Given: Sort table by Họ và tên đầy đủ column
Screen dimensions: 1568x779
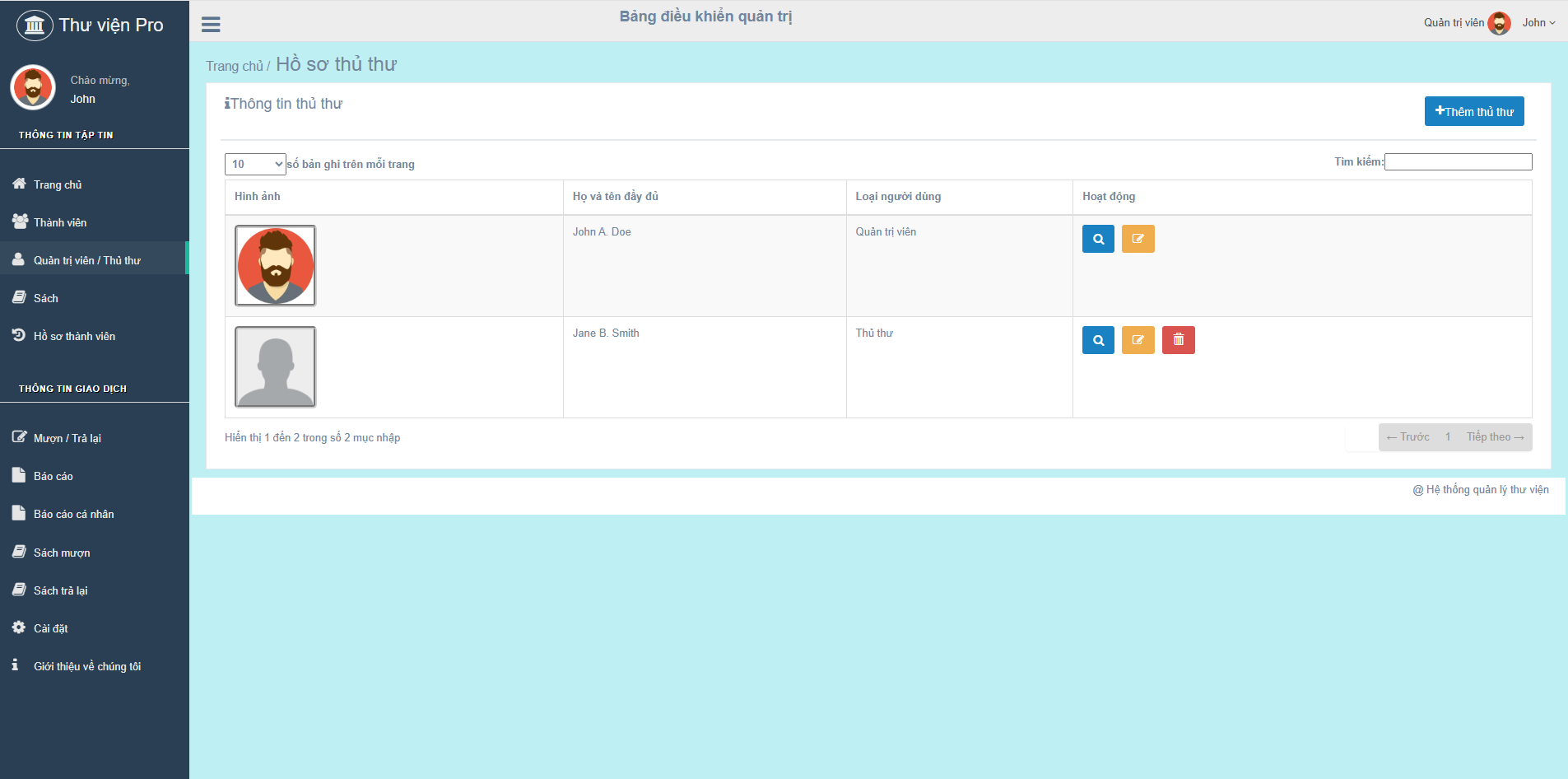Looking at the screenshot, I should (615, 197).
